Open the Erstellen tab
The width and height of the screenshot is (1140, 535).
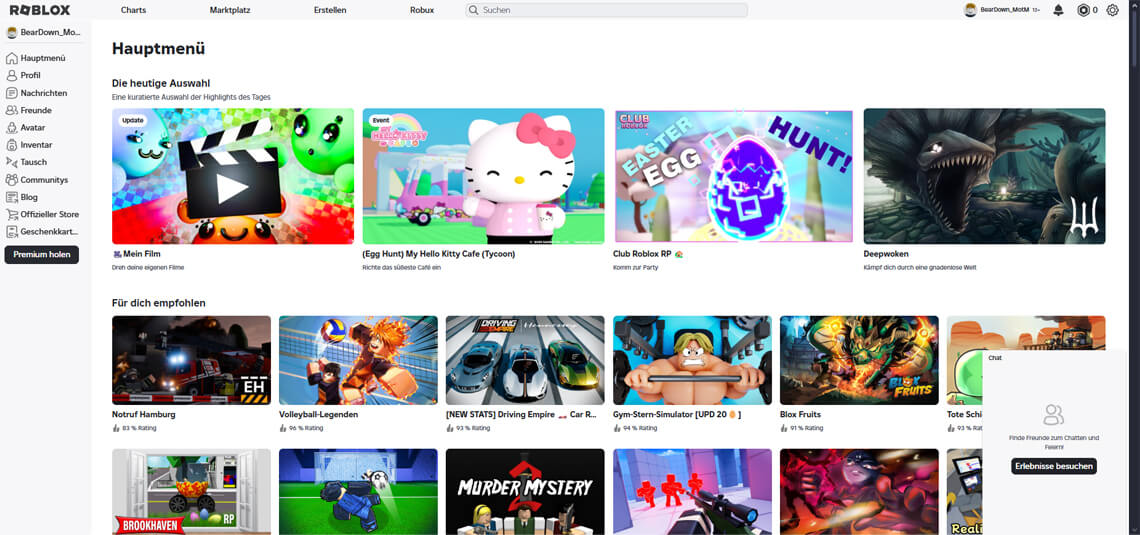[330, 10]
